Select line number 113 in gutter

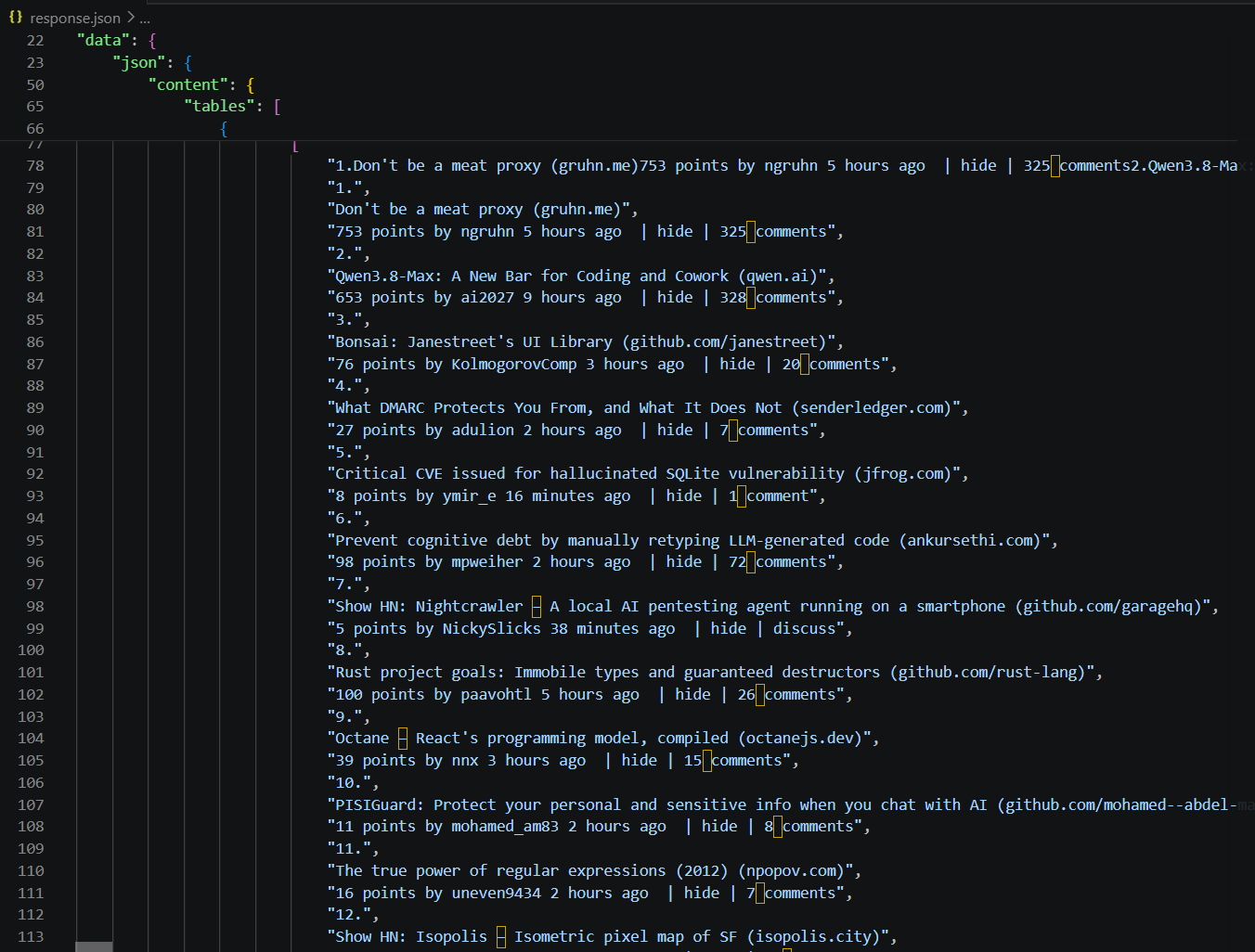click(x=31, y=937)
